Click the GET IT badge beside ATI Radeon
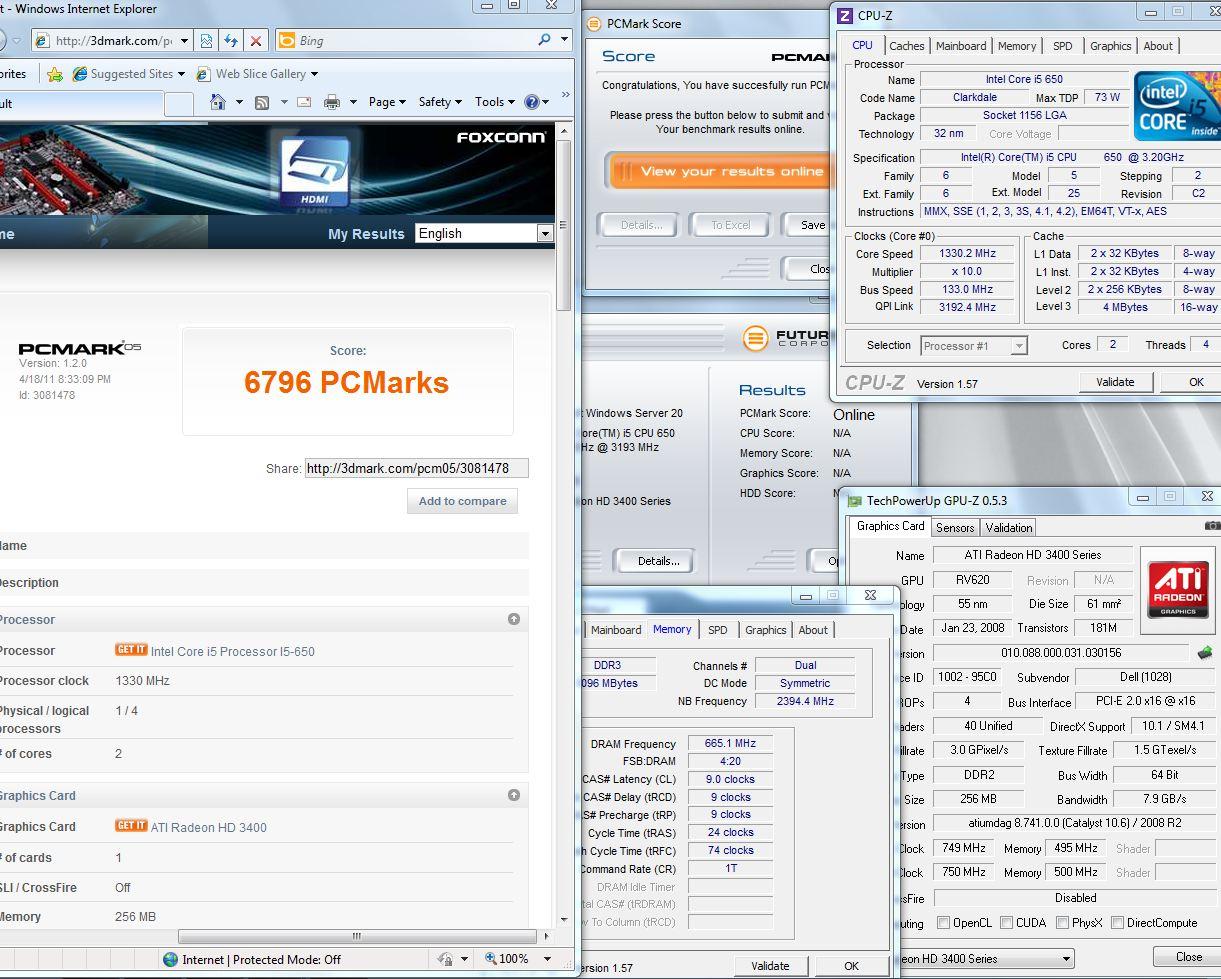Image resolution: width=1221 pixels, height=979 pixels. click(131, 826)
